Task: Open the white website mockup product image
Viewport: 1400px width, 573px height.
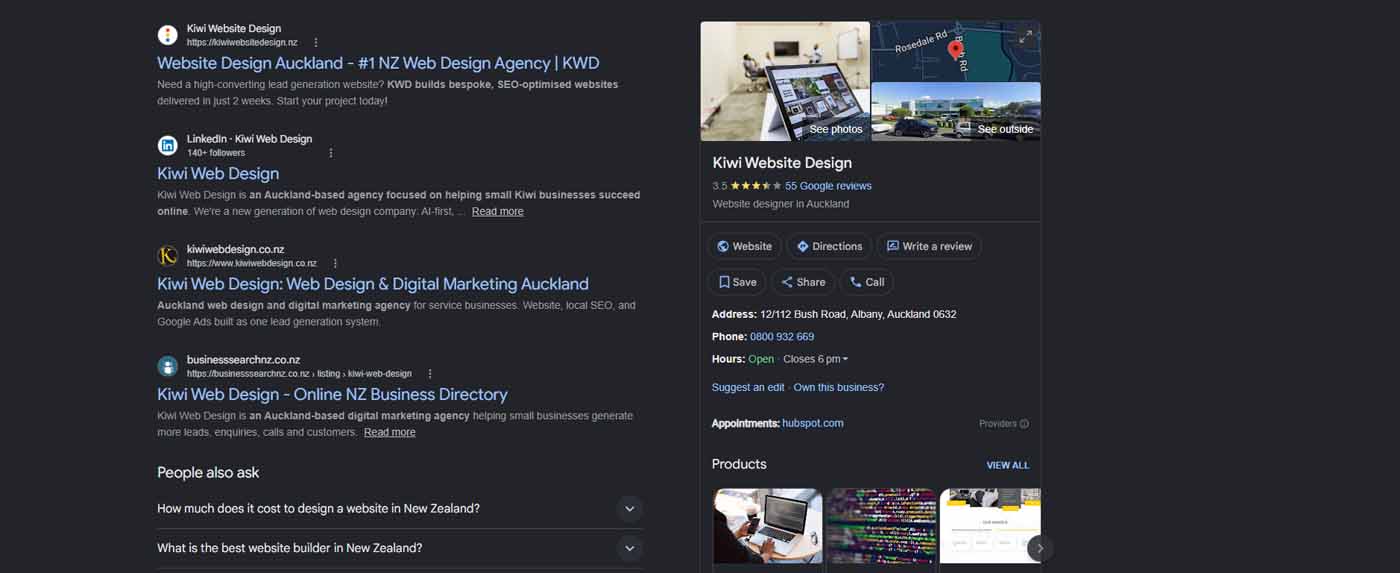Action: click(x=990, y=526)
